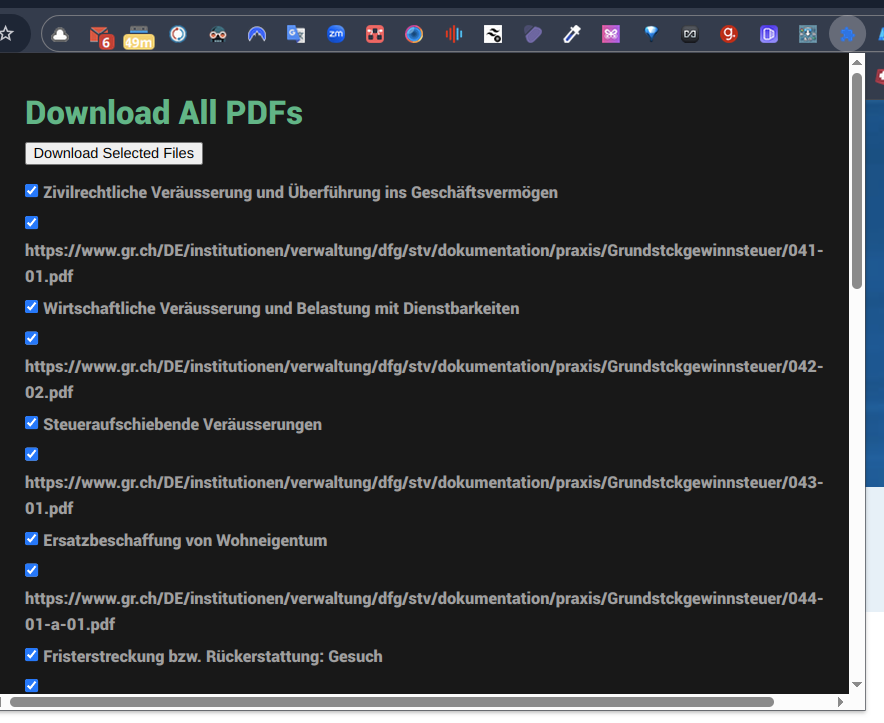Open the red 'g.' extension icon
Image resolution: width=884 pixels, height=723 pixels.
click(729, 34)
